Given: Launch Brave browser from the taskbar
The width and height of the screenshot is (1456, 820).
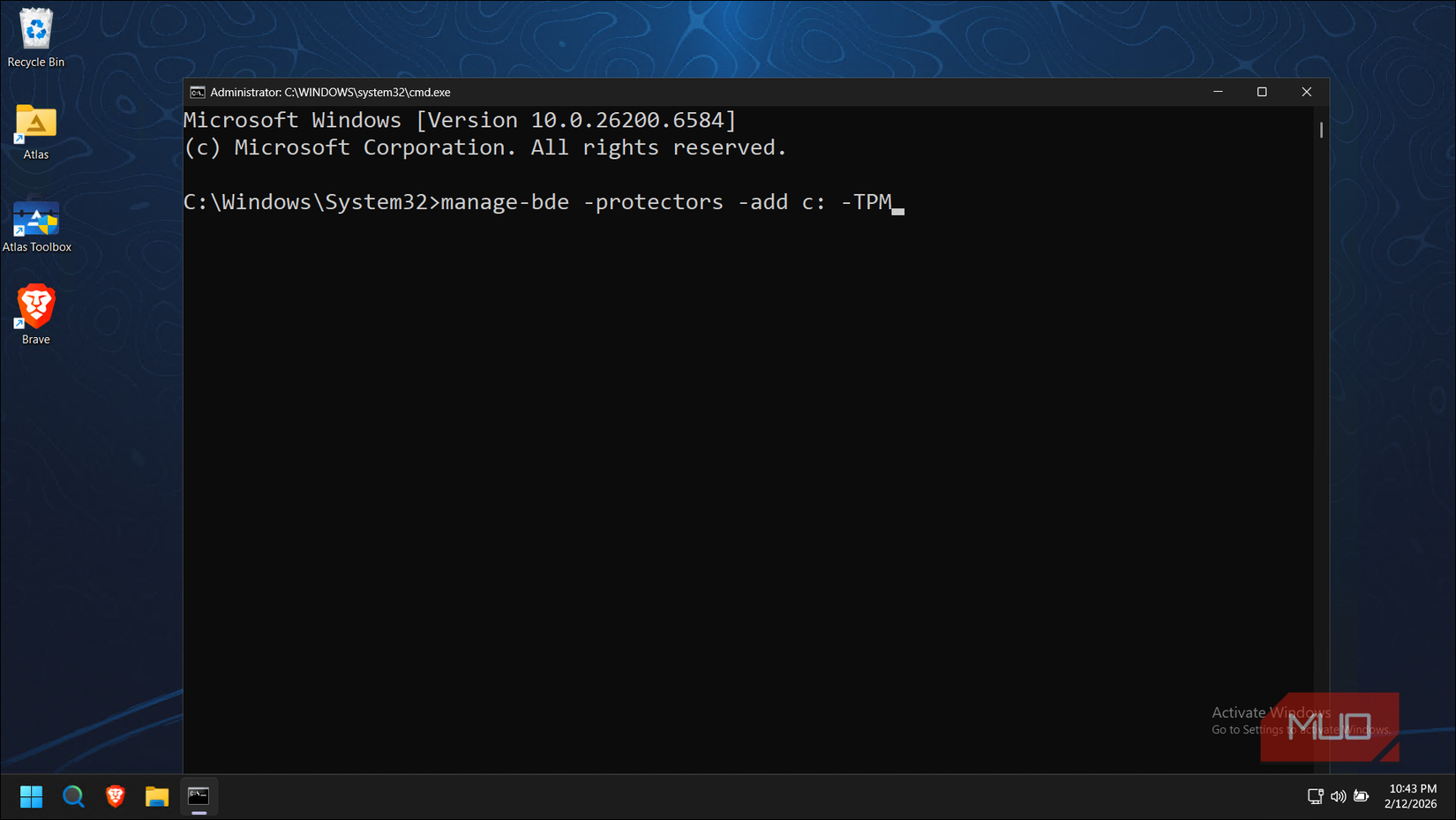Looking at the screenshot, I should 115,796.
